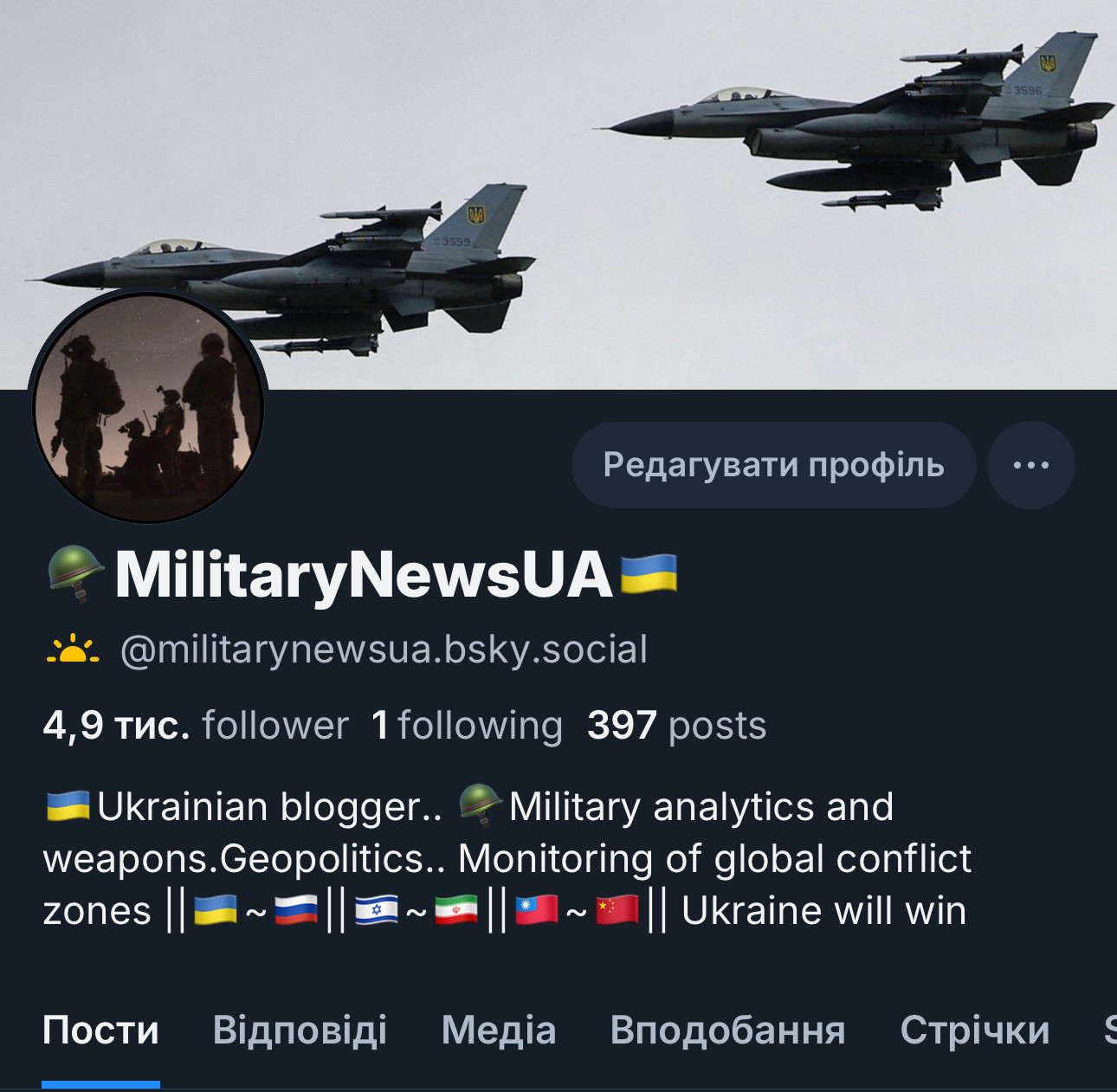
Task: Open the 4,9 тис. follower list
Action: click(x=196, y=725)
